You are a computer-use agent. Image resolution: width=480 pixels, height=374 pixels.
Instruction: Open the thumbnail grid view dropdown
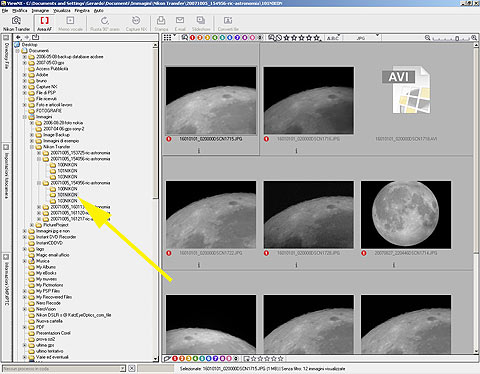[169, 38]
